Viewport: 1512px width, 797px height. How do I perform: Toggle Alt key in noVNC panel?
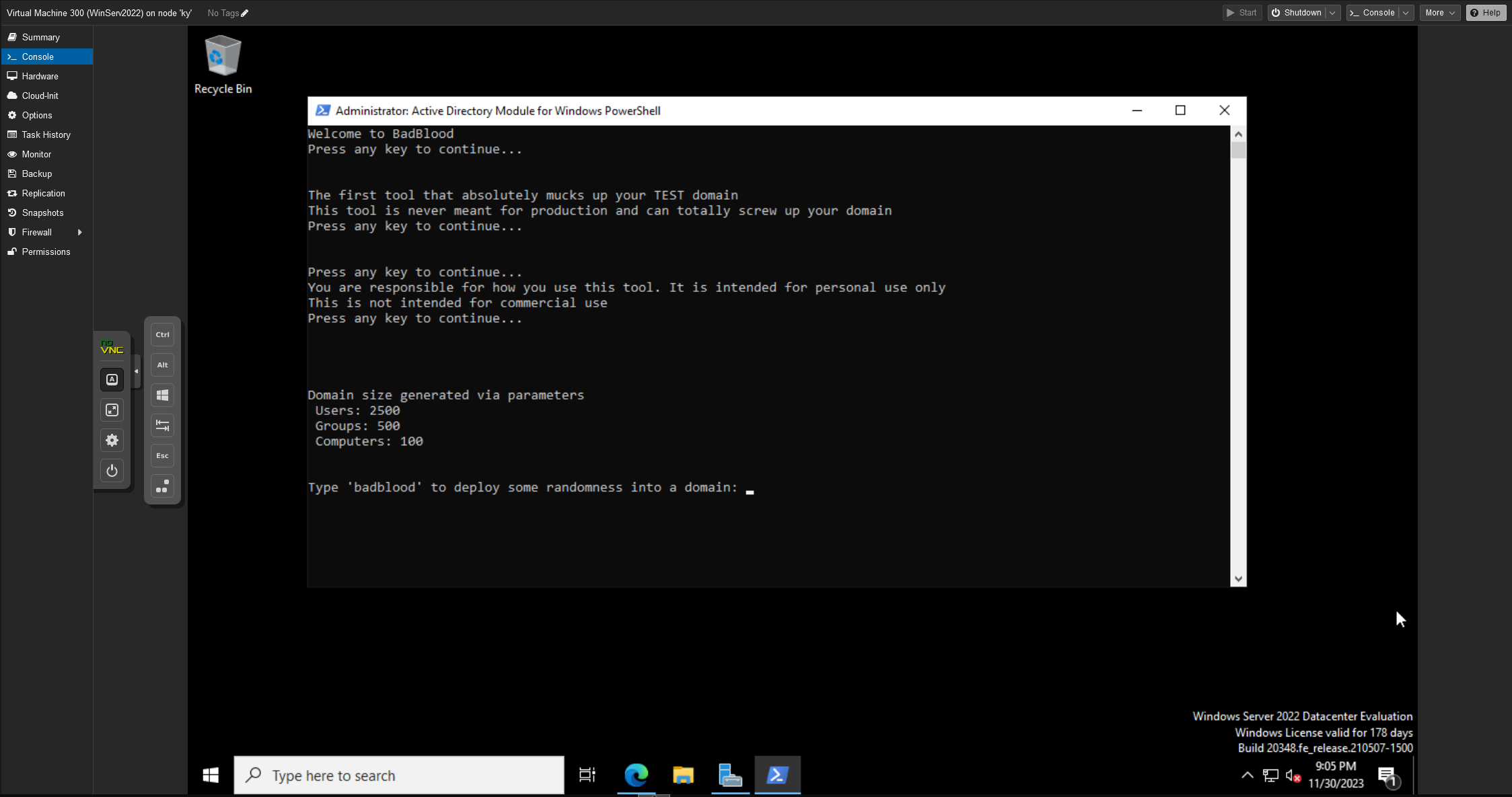point(162,365)
